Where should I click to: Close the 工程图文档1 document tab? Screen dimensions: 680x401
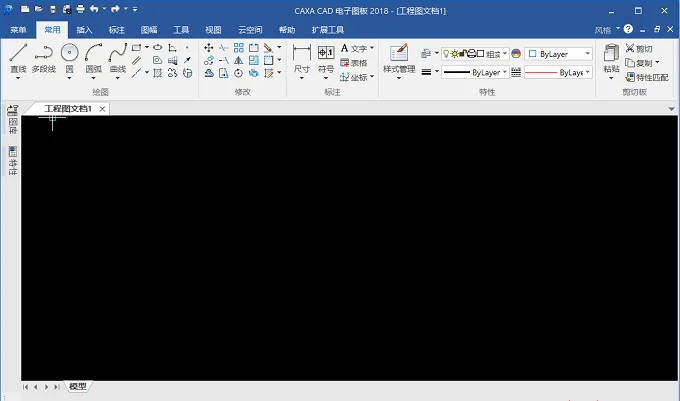102,109
